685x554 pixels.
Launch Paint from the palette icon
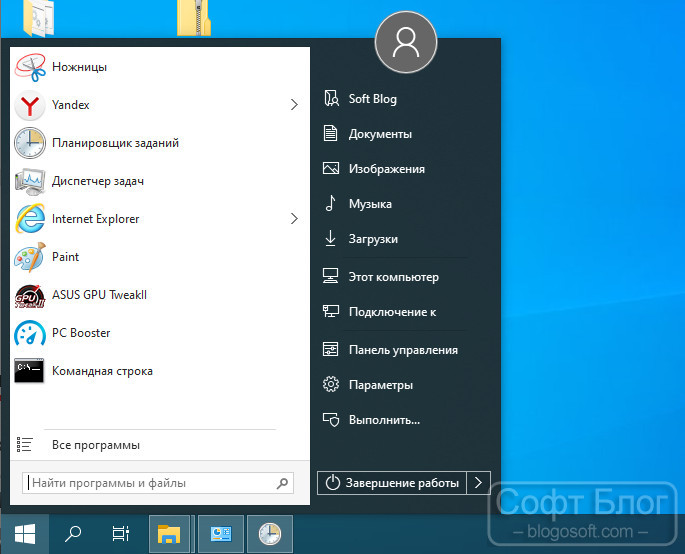[30, 257]
